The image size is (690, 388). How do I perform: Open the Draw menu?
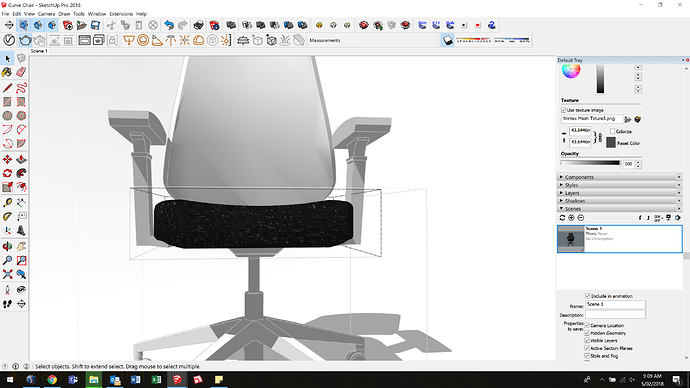click(x=64, y=14)
